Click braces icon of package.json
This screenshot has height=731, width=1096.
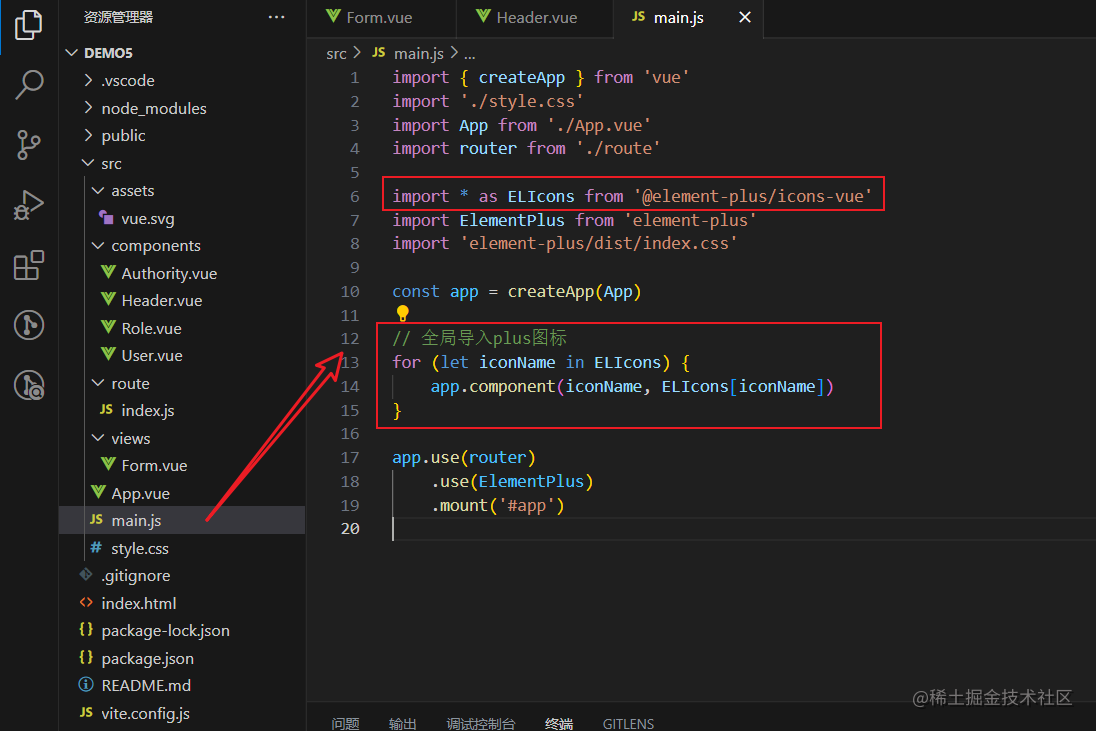pos(86,658)
